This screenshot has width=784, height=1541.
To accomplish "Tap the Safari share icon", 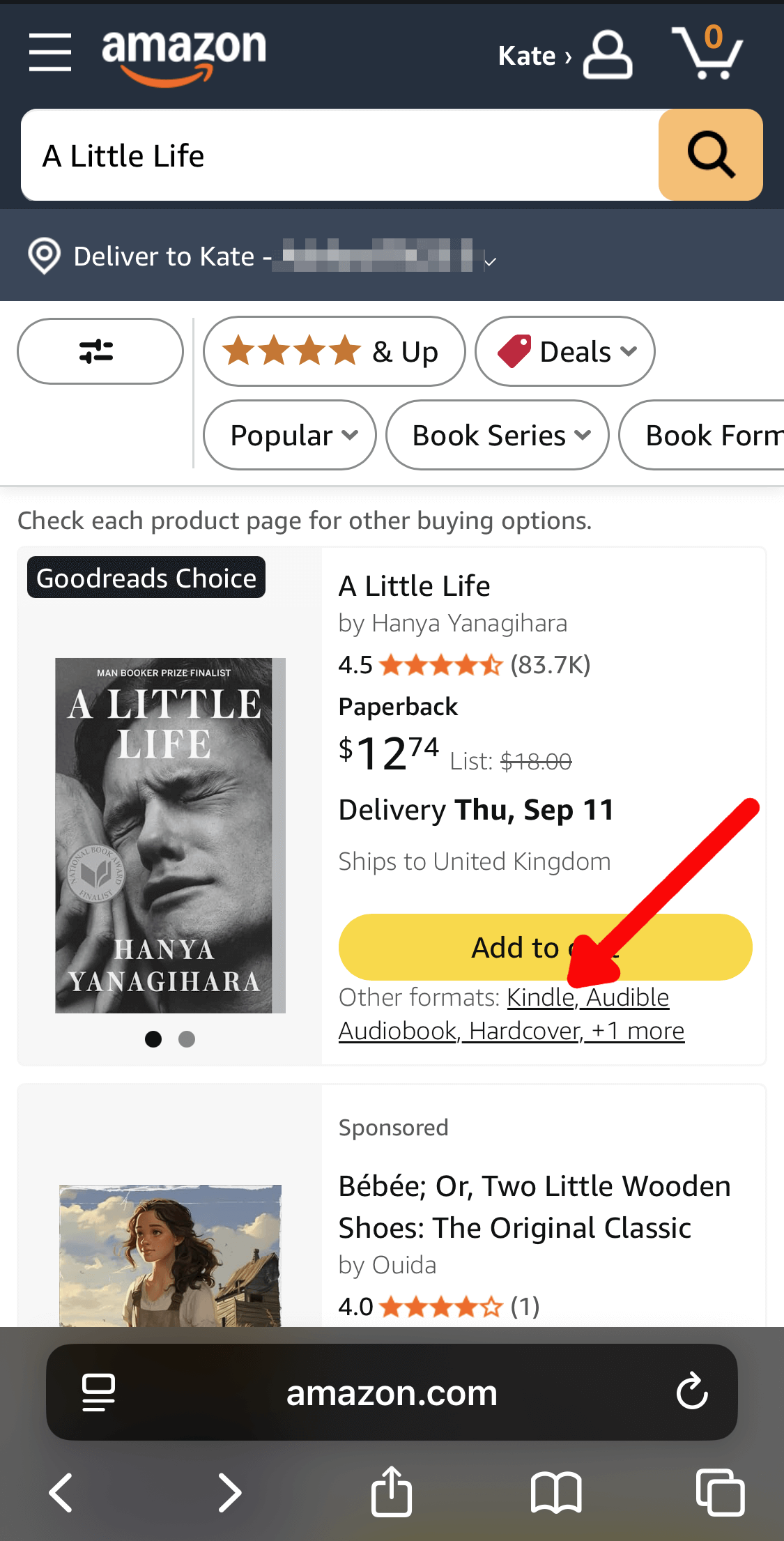I will click(x=392, y=1492).
